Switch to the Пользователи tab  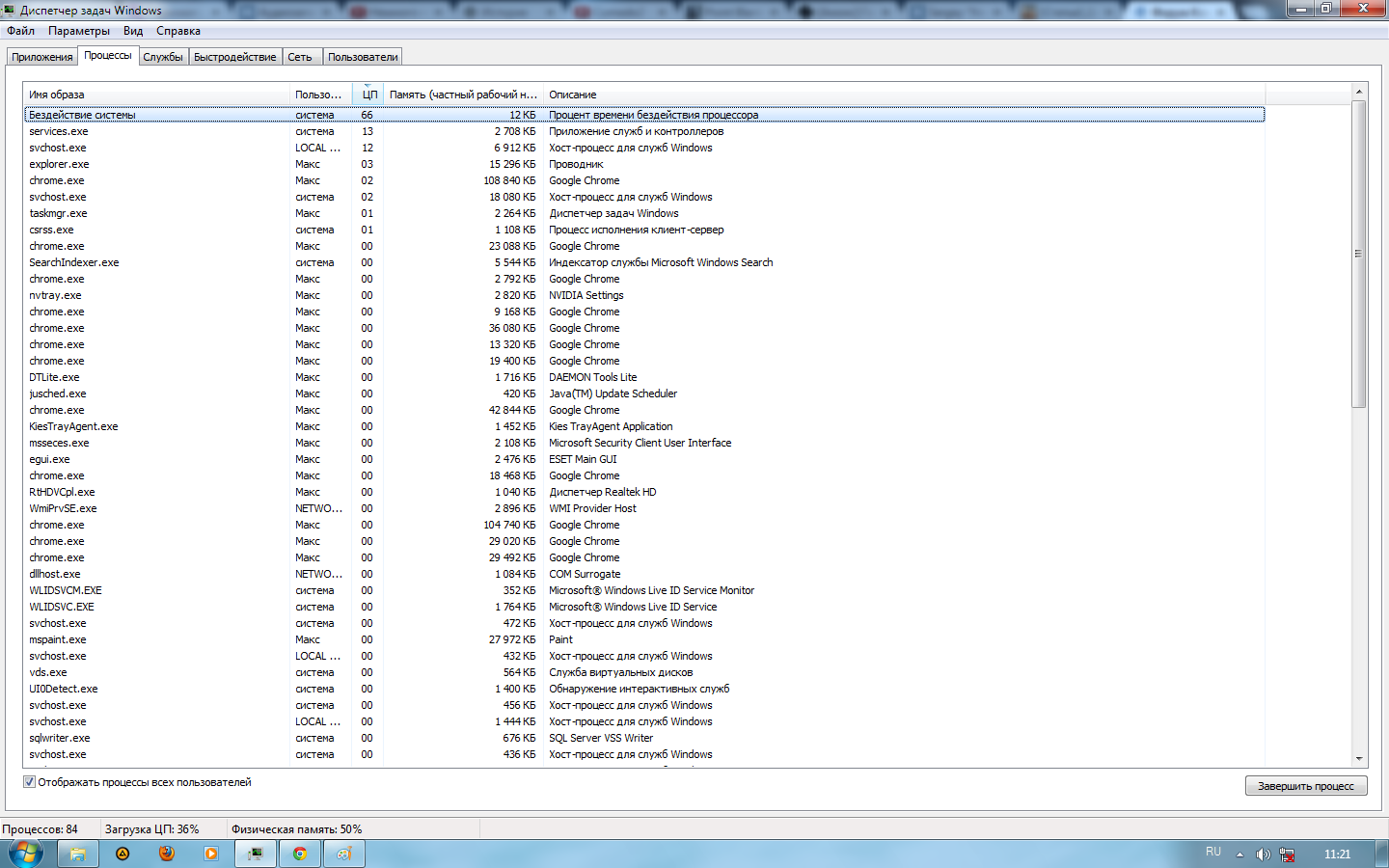pos(363,57)
